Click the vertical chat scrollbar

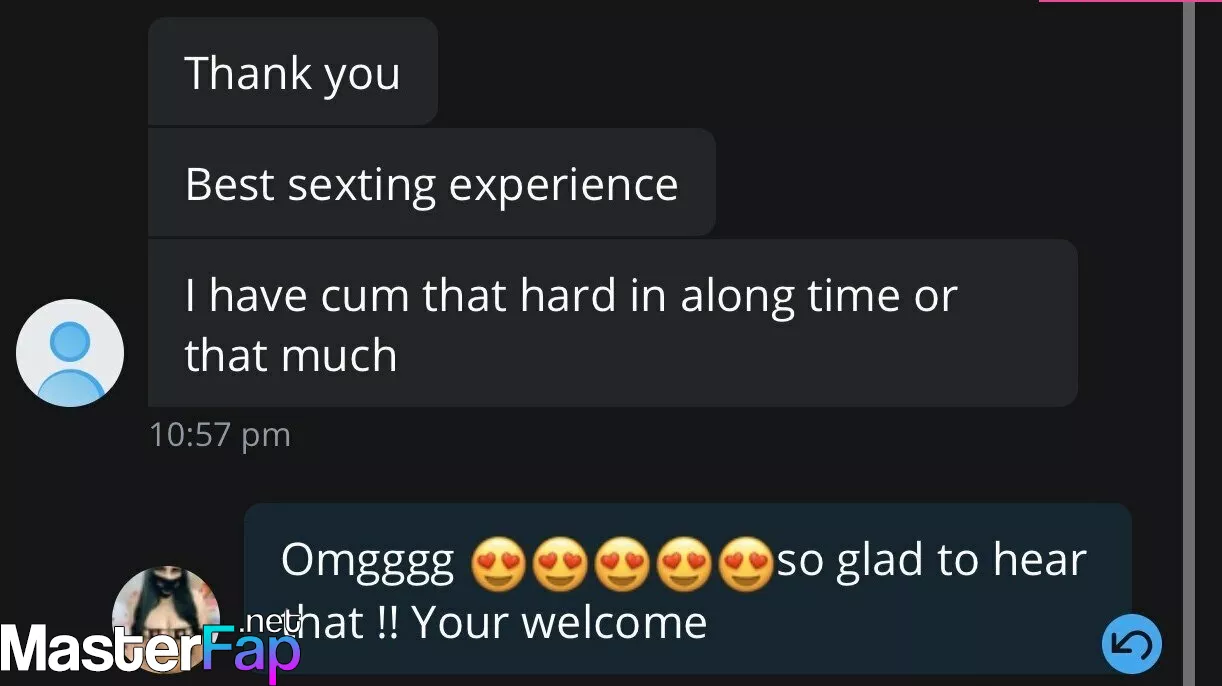(1188, 343)
